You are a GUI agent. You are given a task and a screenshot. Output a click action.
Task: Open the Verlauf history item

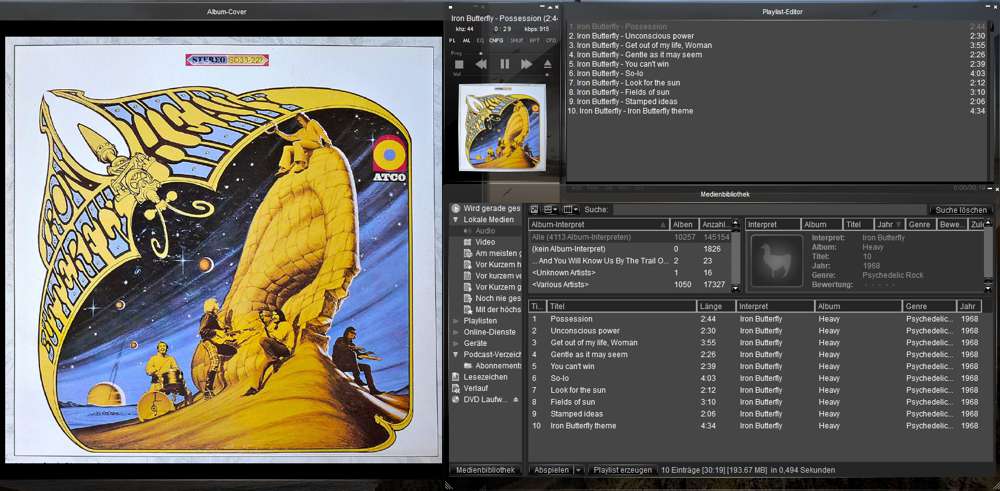click(474, 388)
